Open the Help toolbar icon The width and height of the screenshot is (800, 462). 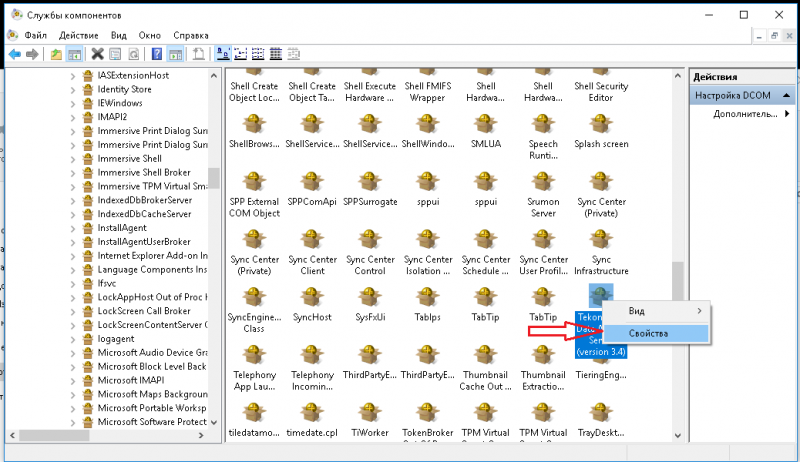[156, 54]
